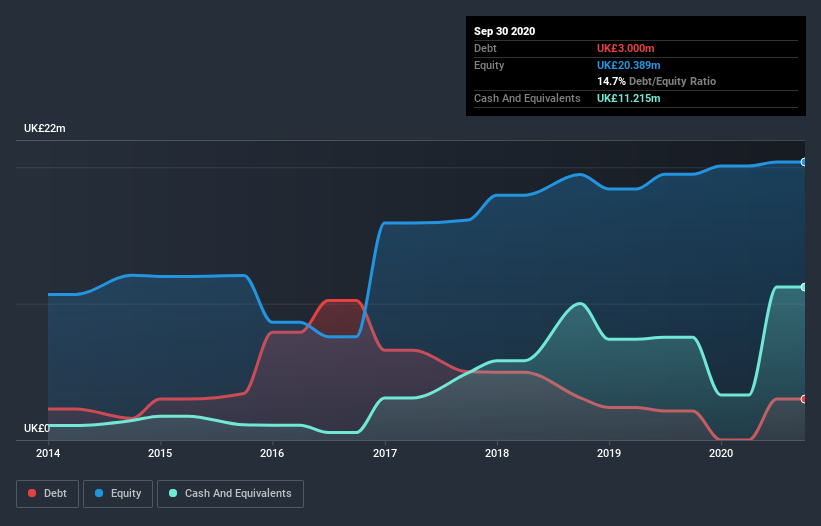The height and width of the screenshot is (526, 821).
Task: Click the UK£11.215m cash value
Action: [629, 98]
